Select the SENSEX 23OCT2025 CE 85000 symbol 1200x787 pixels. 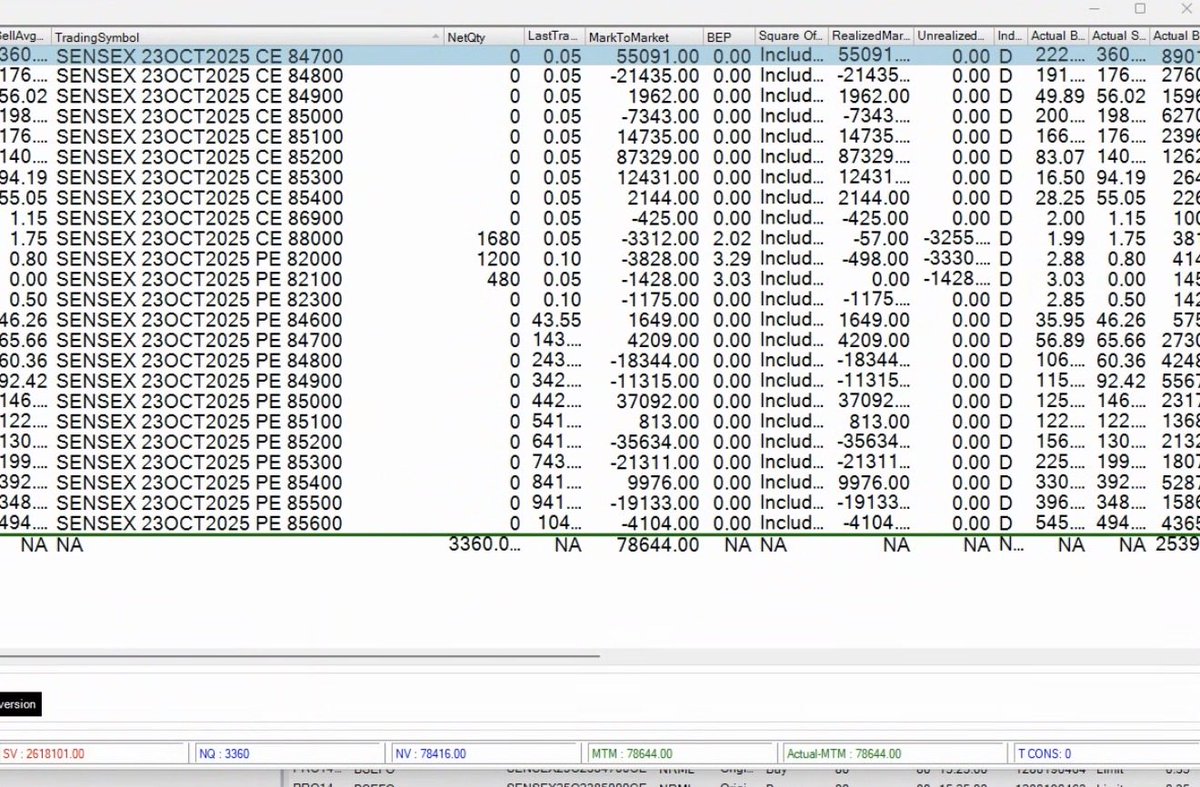(x=199, y=116)
